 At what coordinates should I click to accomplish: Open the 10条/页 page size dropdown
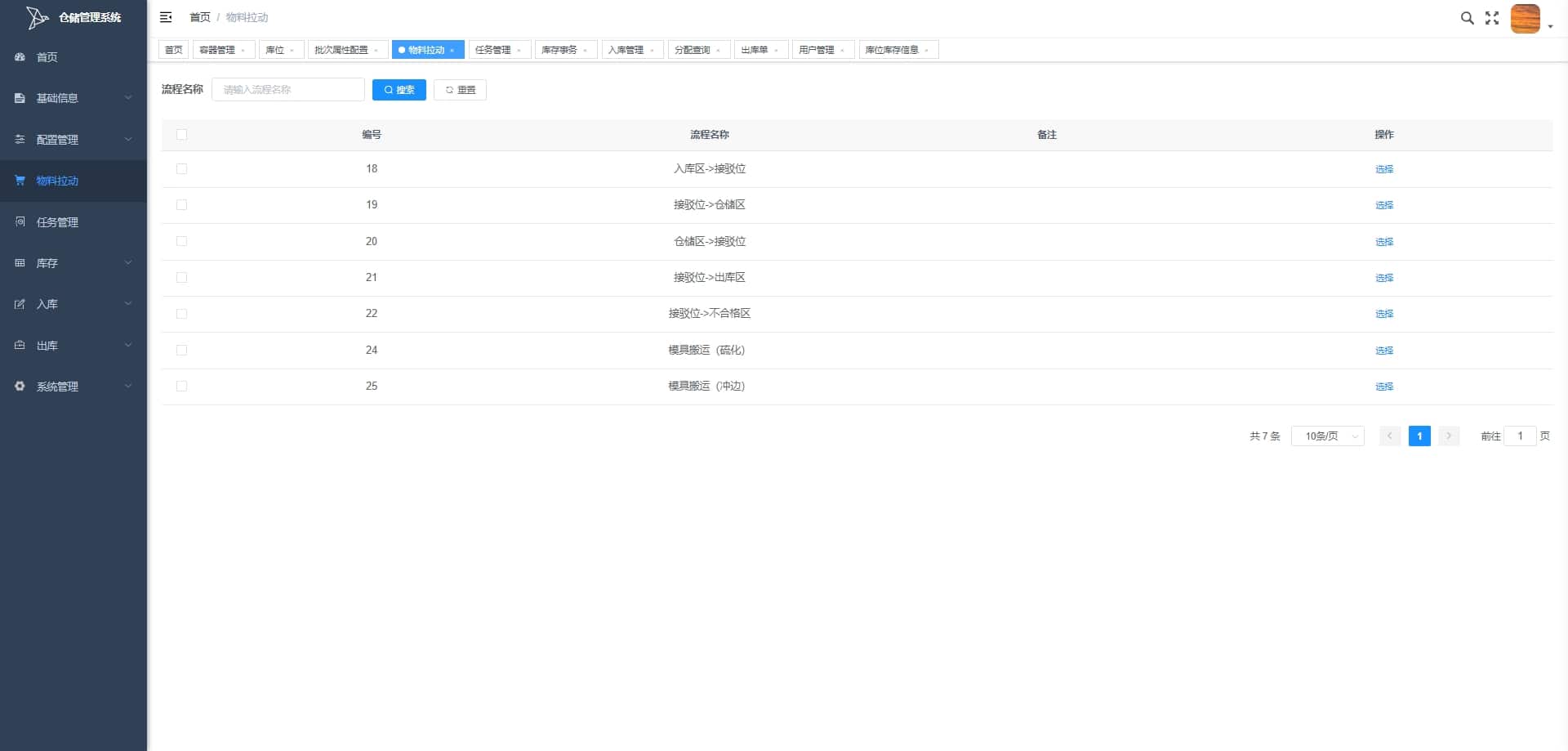(1328, 436)
